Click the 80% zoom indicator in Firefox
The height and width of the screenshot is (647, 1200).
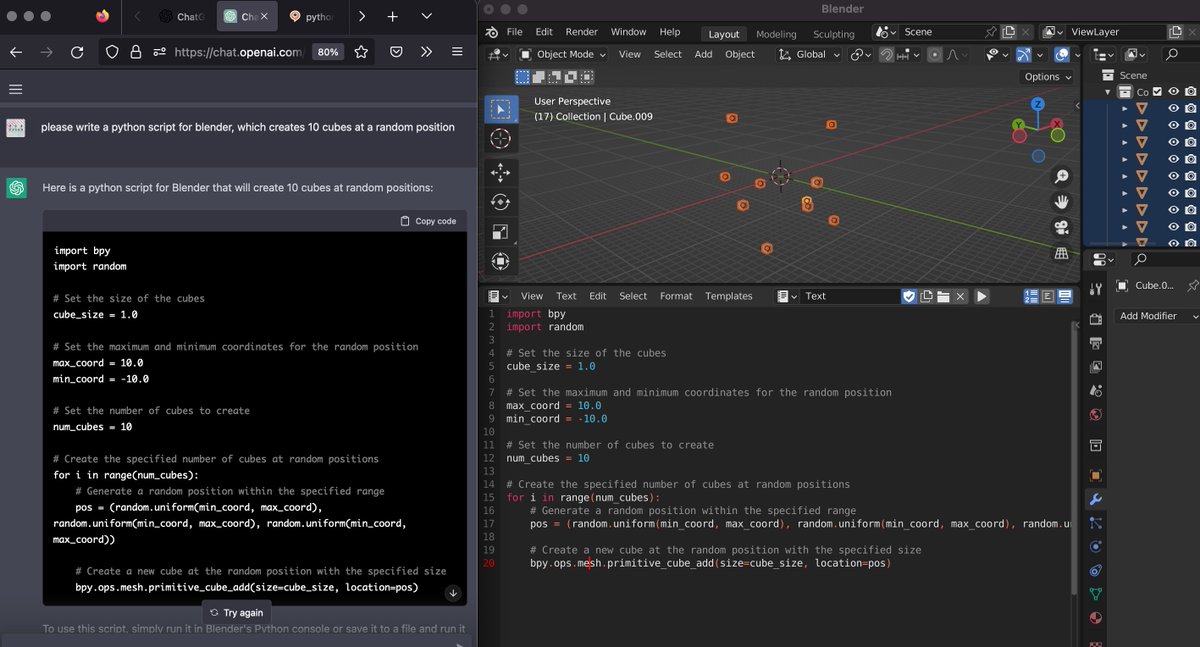coord(326,52)
